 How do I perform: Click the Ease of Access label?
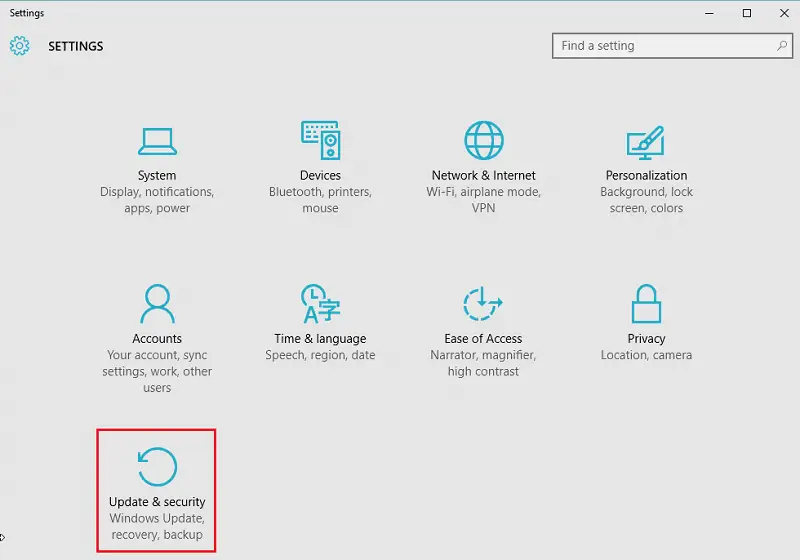pos(483,339)
